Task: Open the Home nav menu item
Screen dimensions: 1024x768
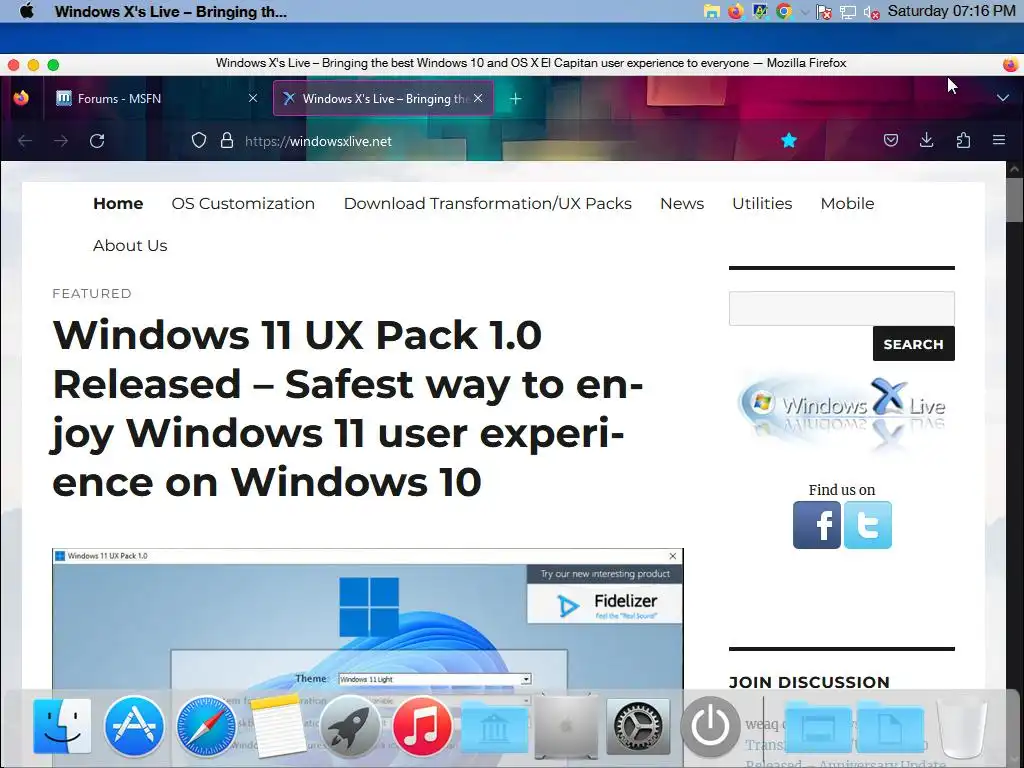Action: 118,203
